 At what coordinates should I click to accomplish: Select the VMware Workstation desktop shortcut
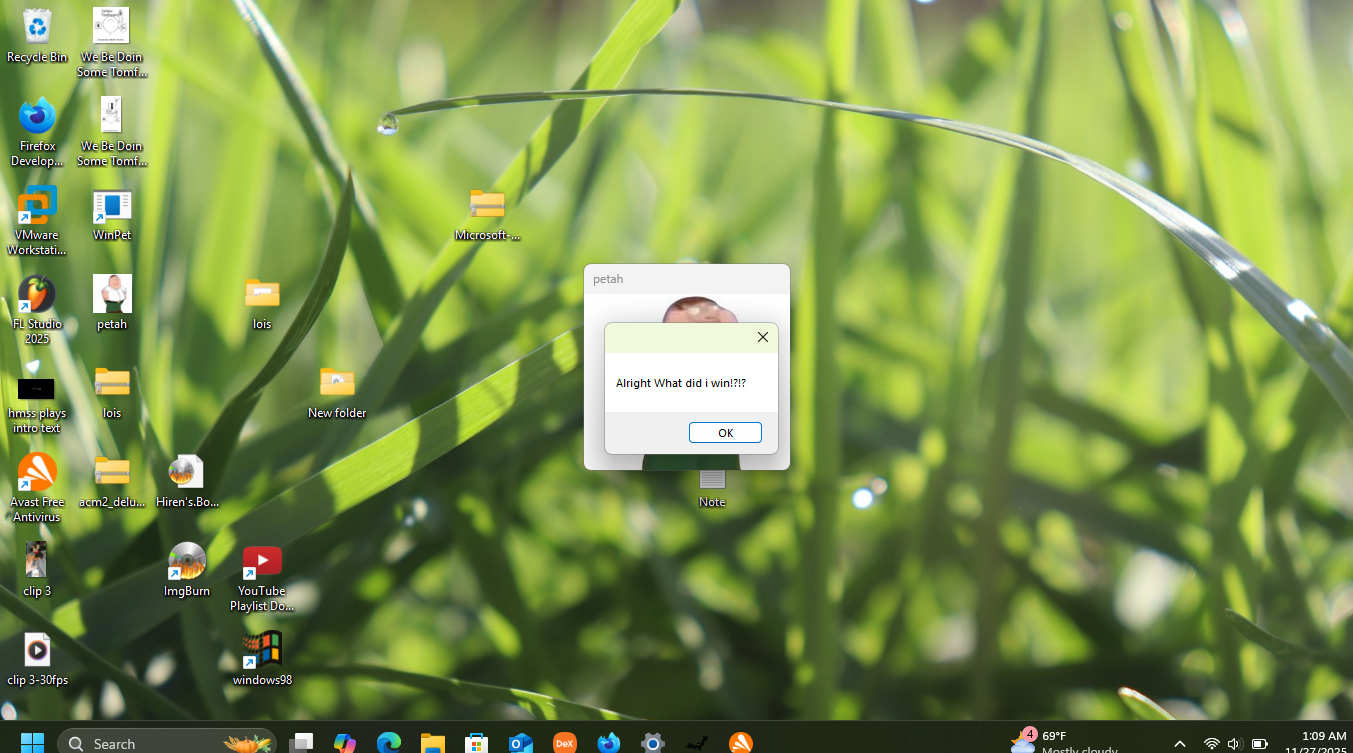[x=37, y=221]
